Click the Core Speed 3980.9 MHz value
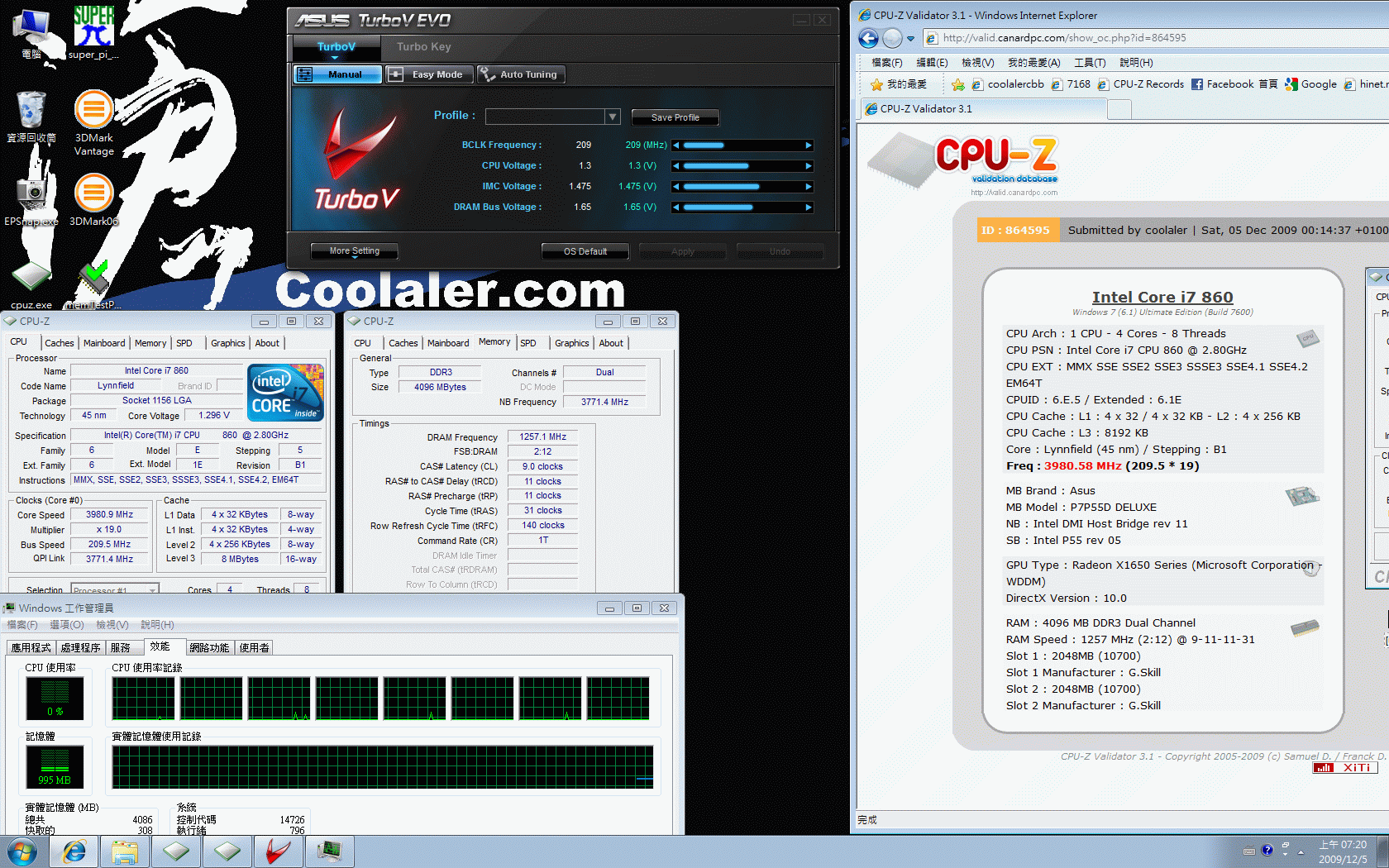1389x868 pixels. click(110, 515)
